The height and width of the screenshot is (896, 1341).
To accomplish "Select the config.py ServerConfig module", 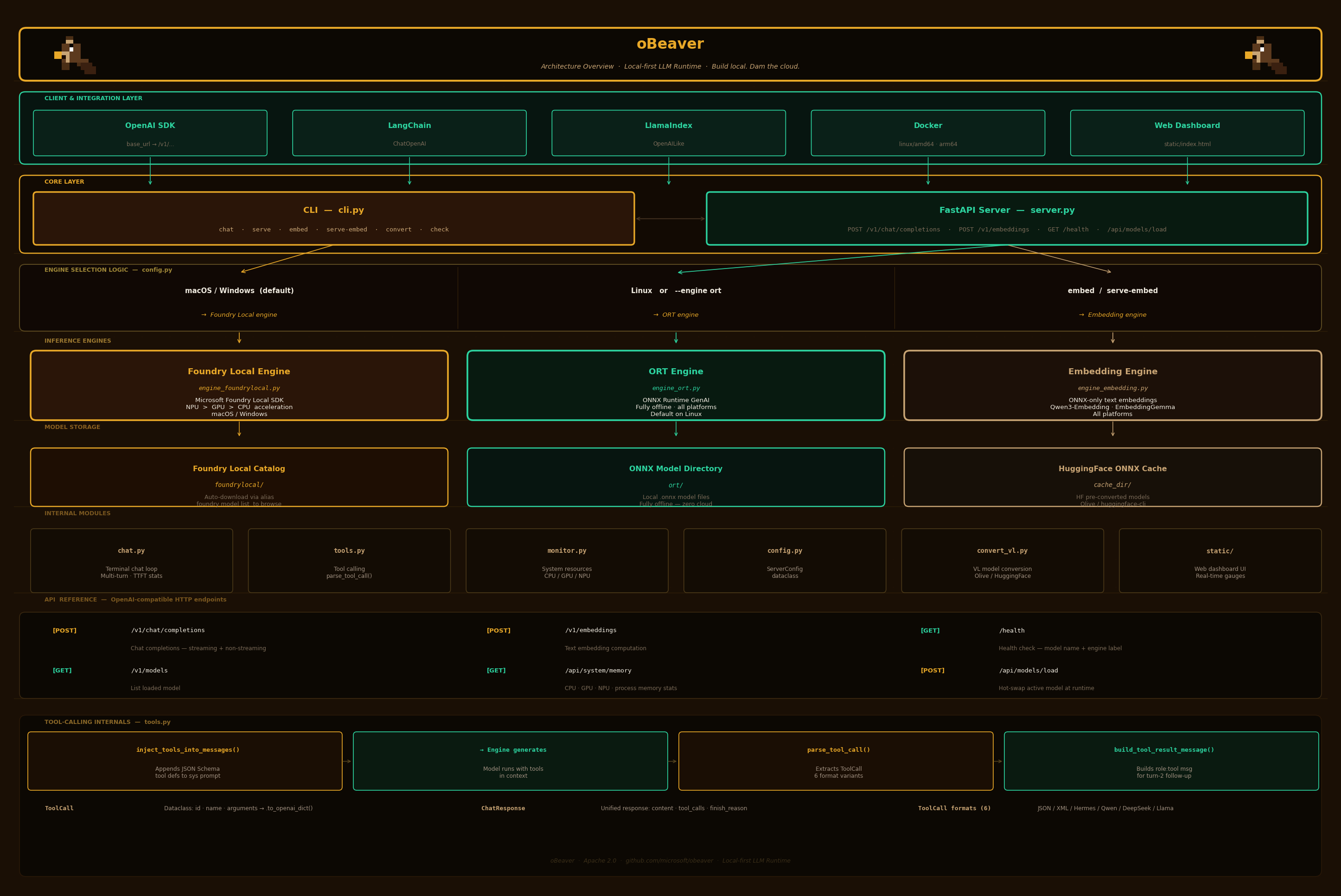I will click(x=785, y=561).
